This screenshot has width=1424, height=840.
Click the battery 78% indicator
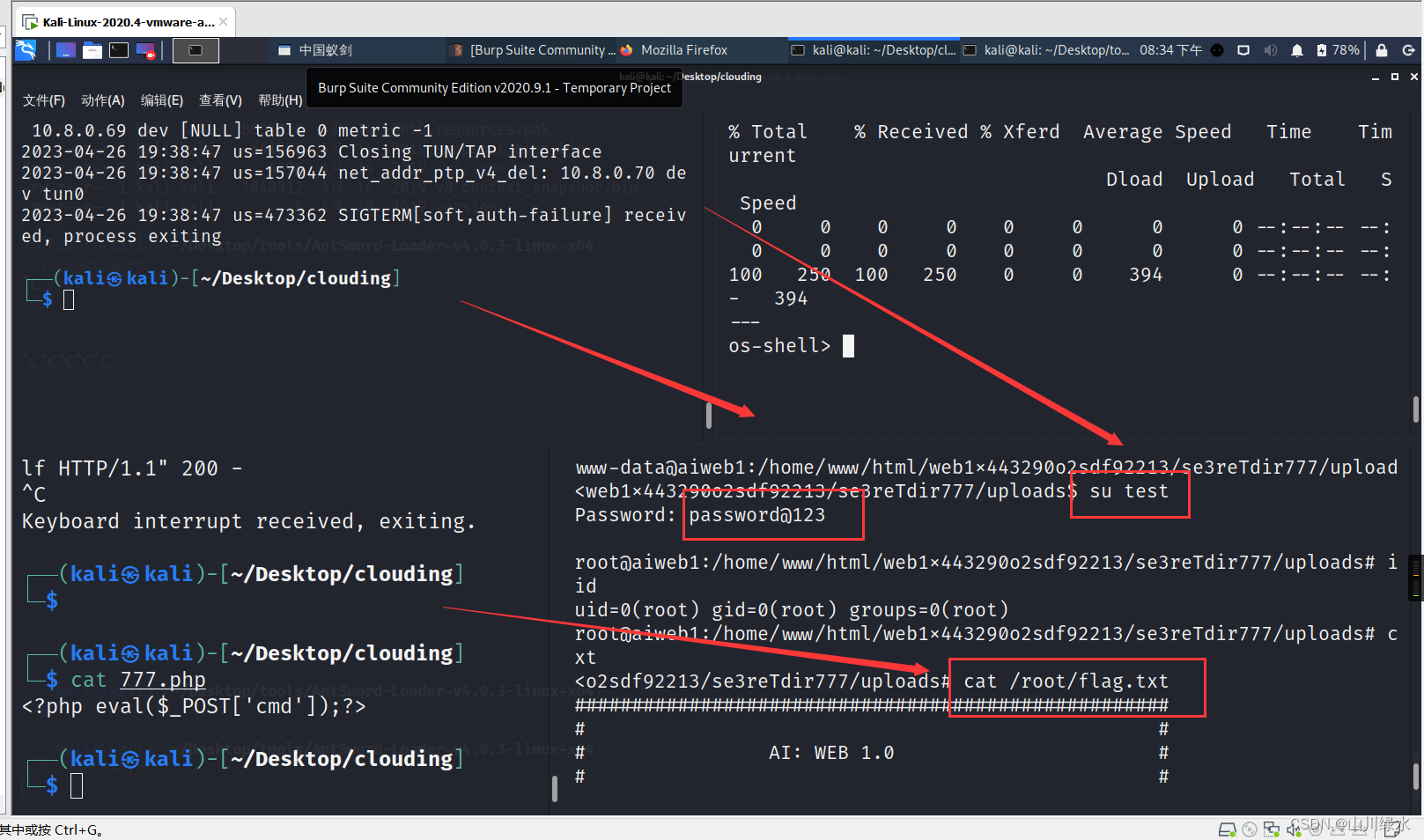coord(1338,50)
